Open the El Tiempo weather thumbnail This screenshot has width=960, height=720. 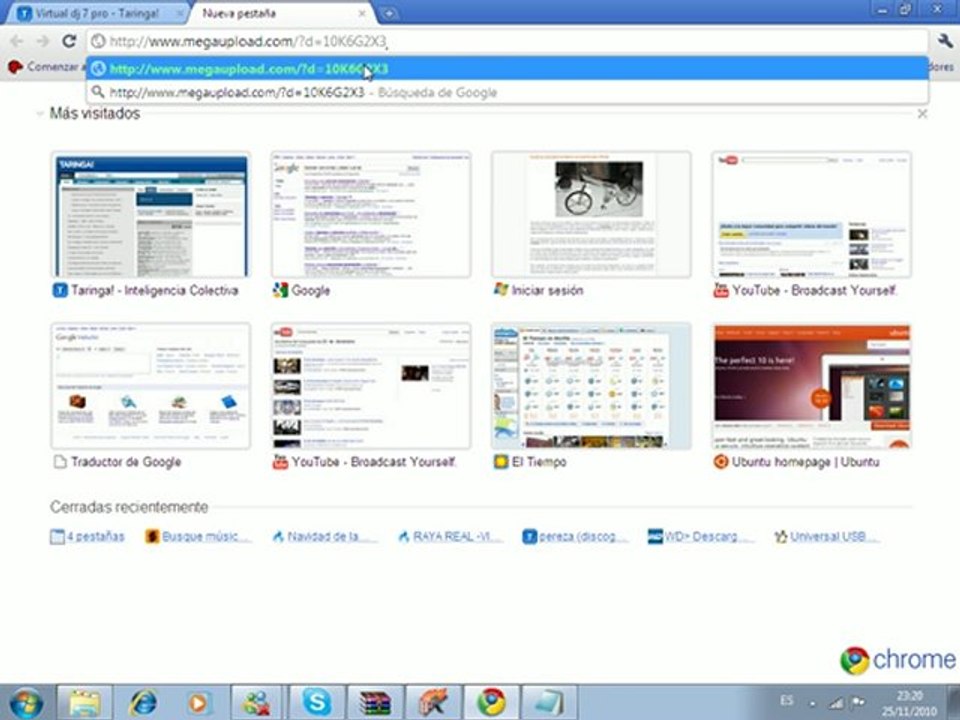[x=591, y=386]
